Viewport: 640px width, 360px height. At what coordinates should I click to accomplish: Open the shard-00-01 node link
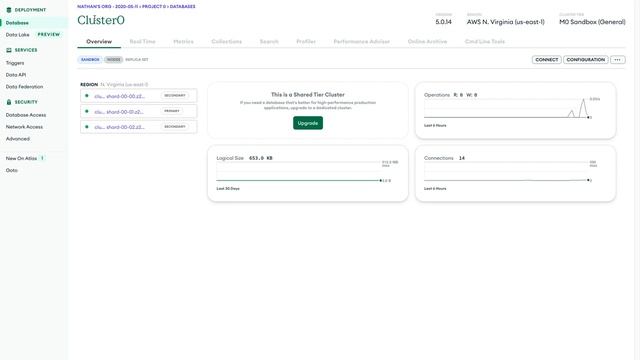(x=119, y=112)
